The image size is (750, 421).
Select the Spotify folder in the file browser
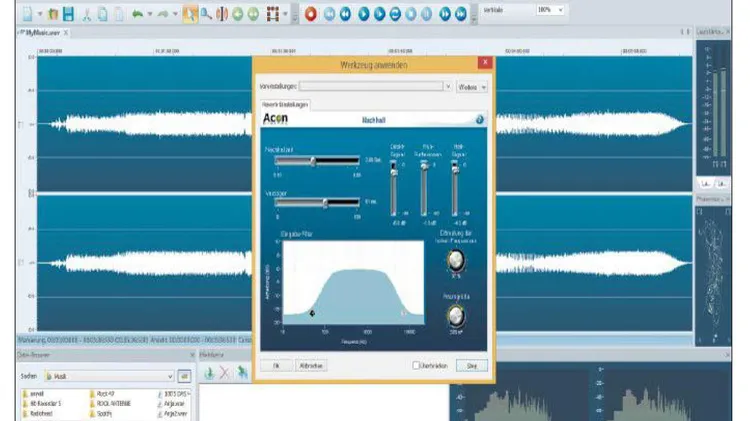100,413
